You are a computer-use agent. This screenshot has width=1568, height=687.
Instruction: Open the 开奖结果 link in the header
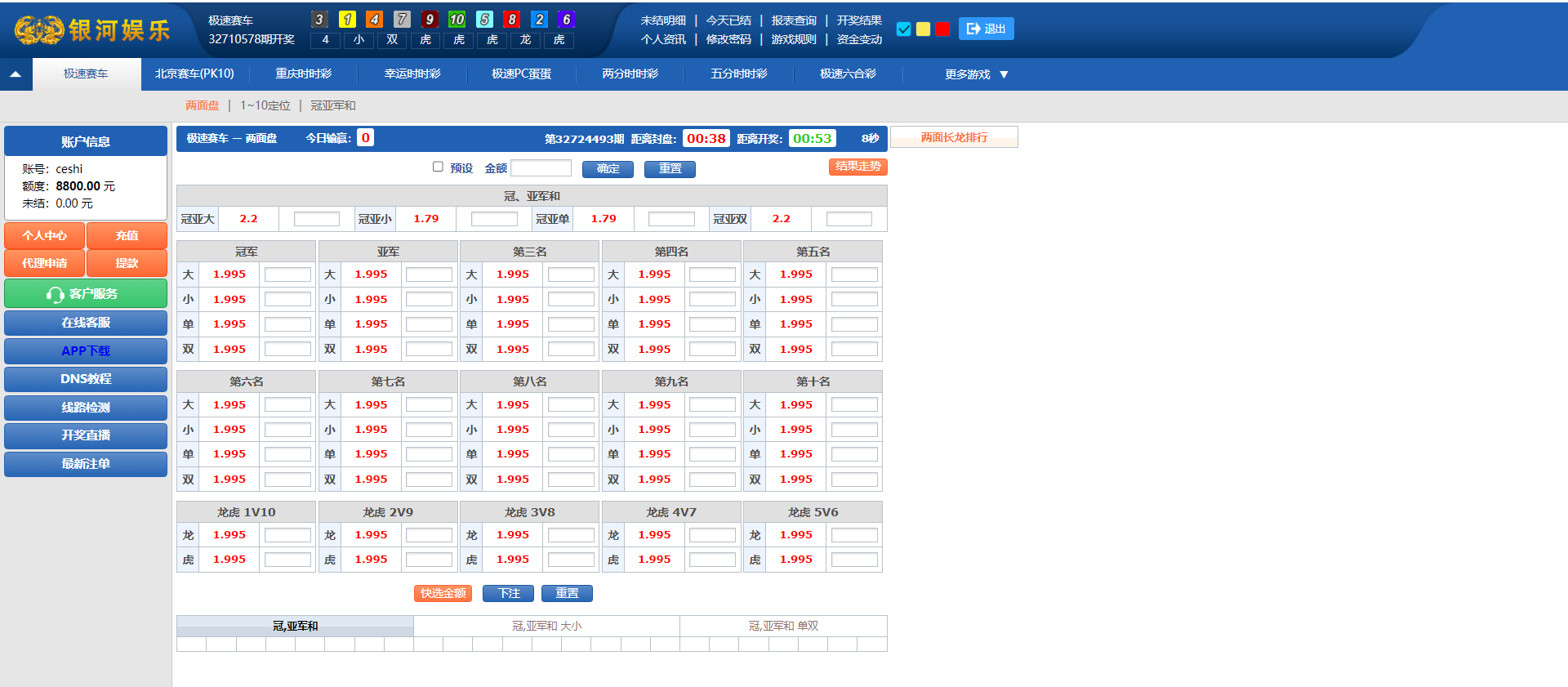[858, 20]
